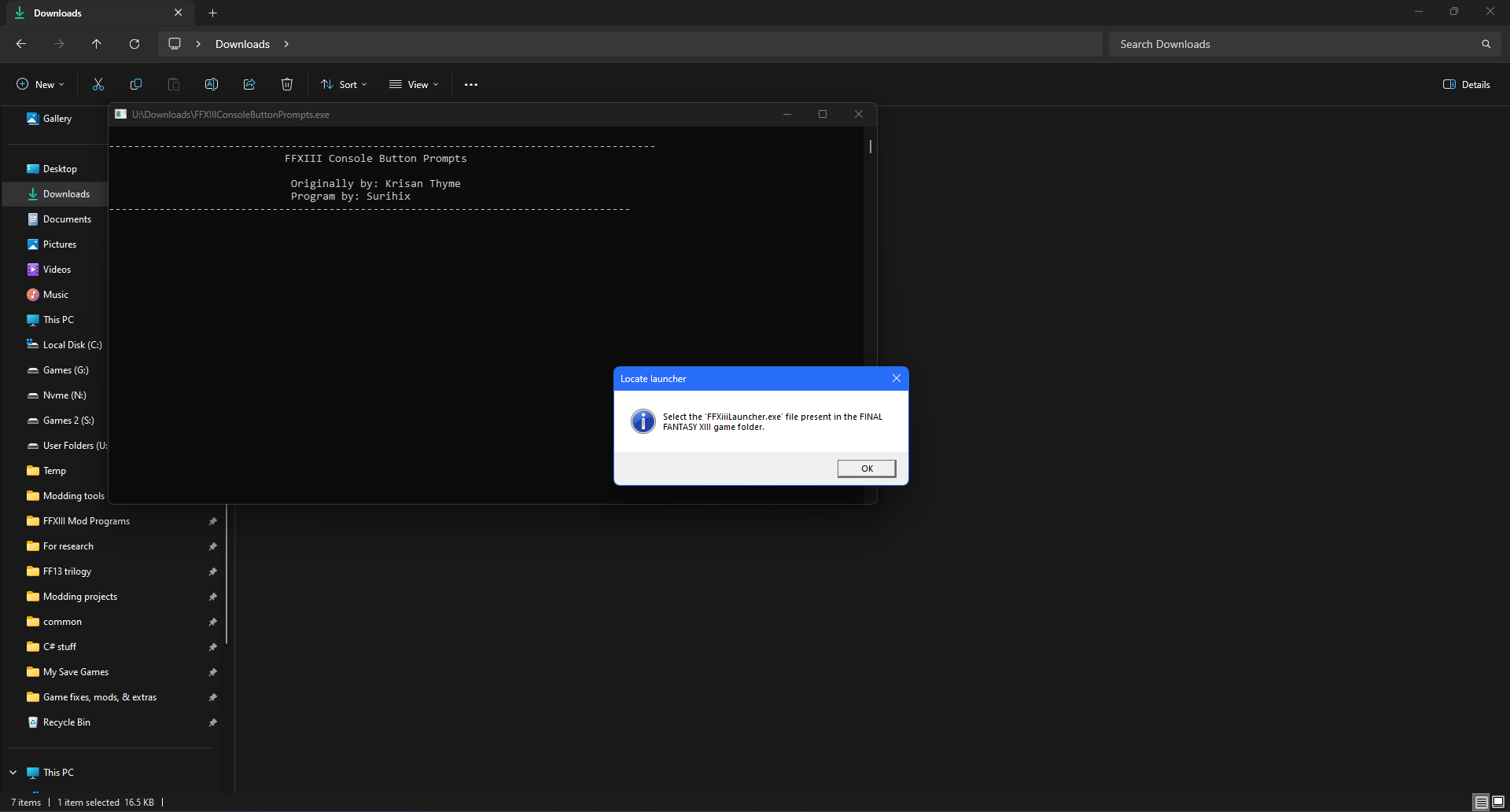Image resolution: width=1510 pixels, height=812 pixels.
Task: Close the Downloads tab
Action: point(179,13)
